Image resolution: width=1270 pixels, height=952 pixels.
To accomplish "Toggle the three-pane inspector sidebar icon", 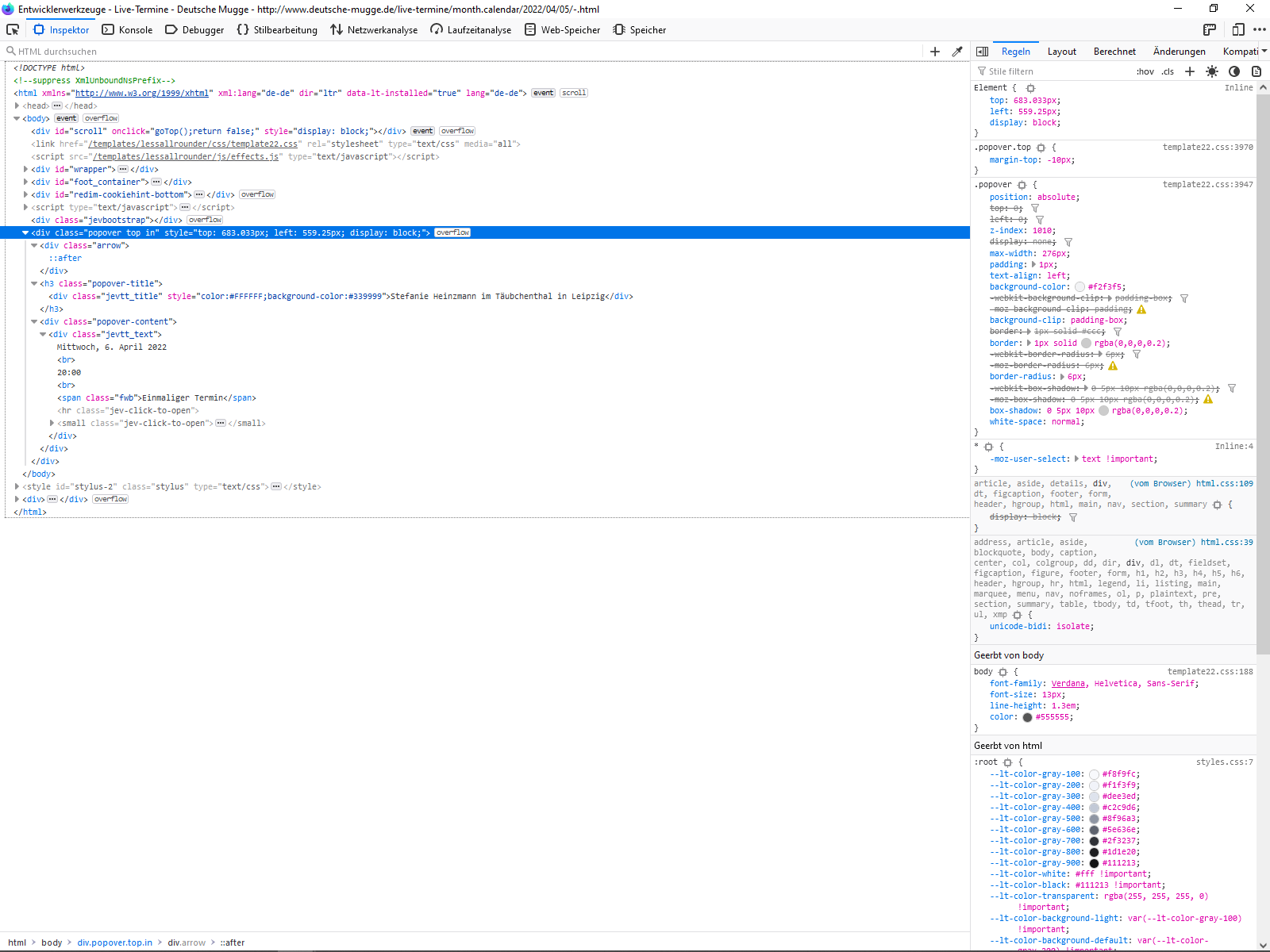I will tap(982, 52).
